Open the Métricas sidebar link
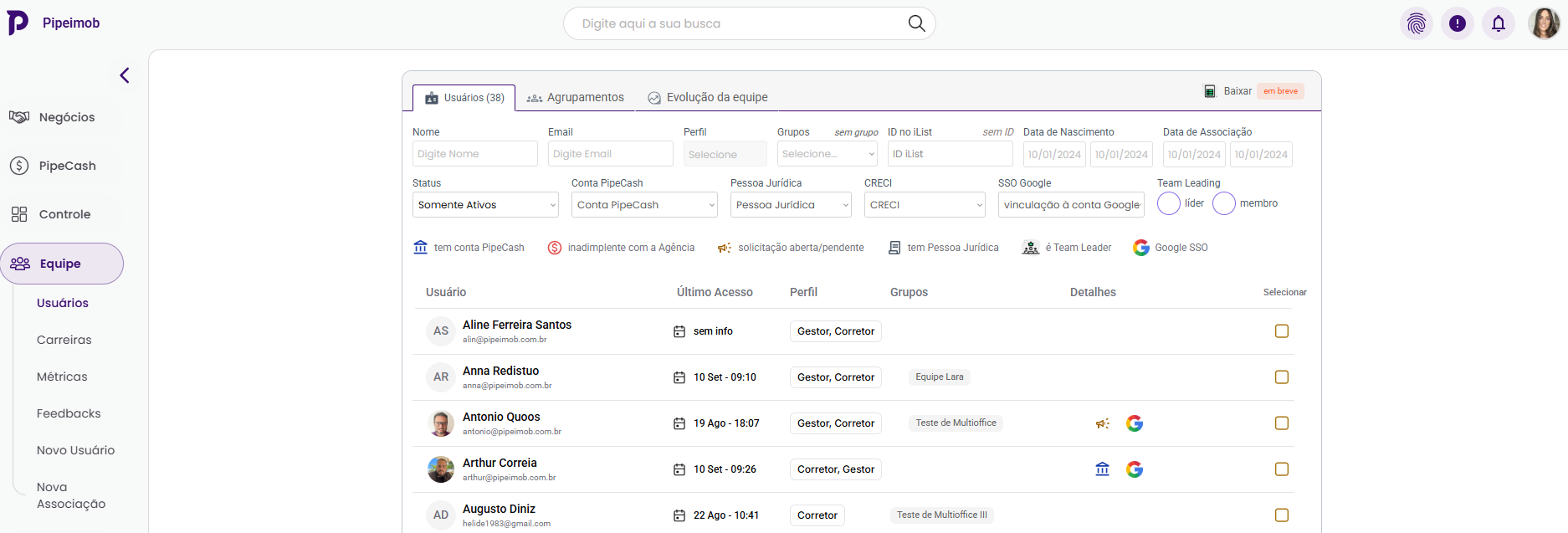This screenshot has width=1568, height=533. (62, 377)
